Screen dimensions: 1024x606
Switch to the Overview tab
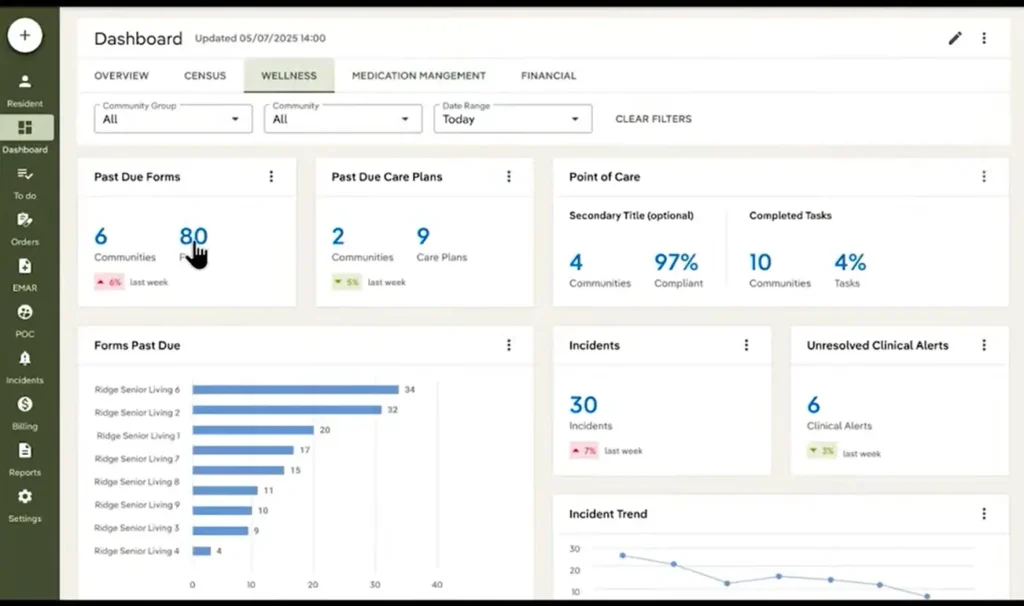(x=121, y=76)
